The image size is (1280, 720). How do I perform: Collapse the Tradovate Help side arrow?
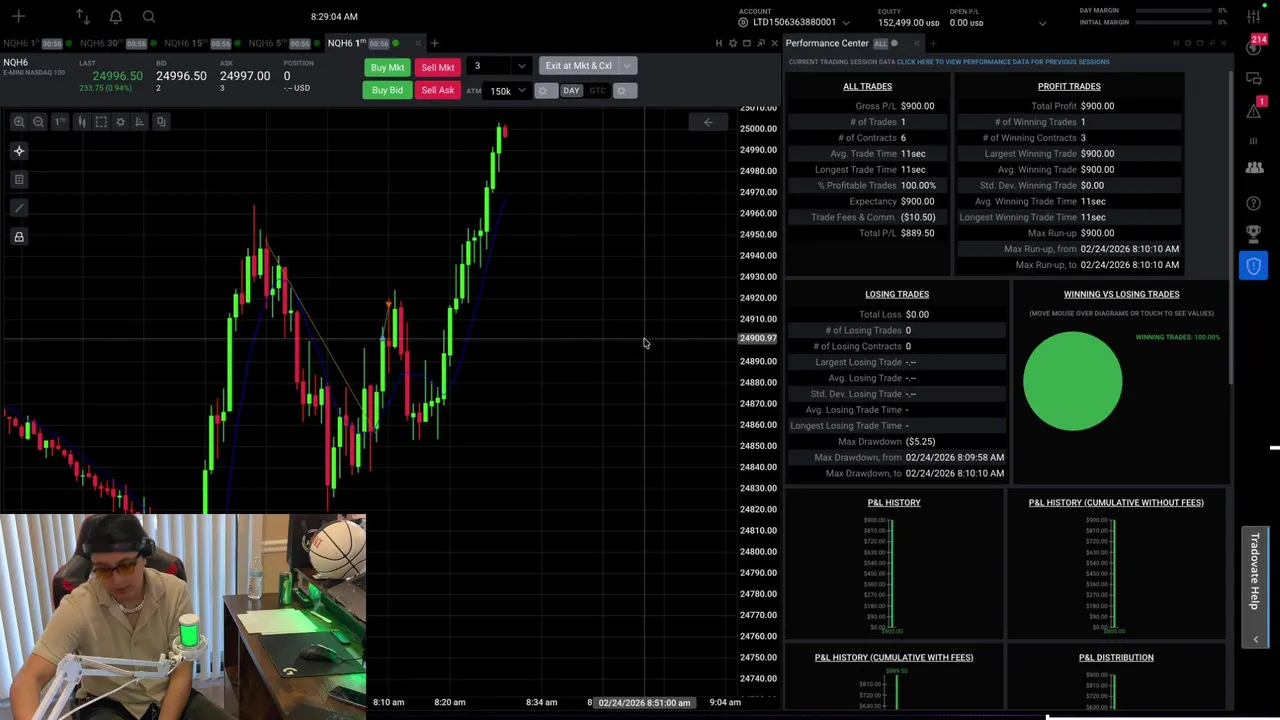pos(1256,639)
